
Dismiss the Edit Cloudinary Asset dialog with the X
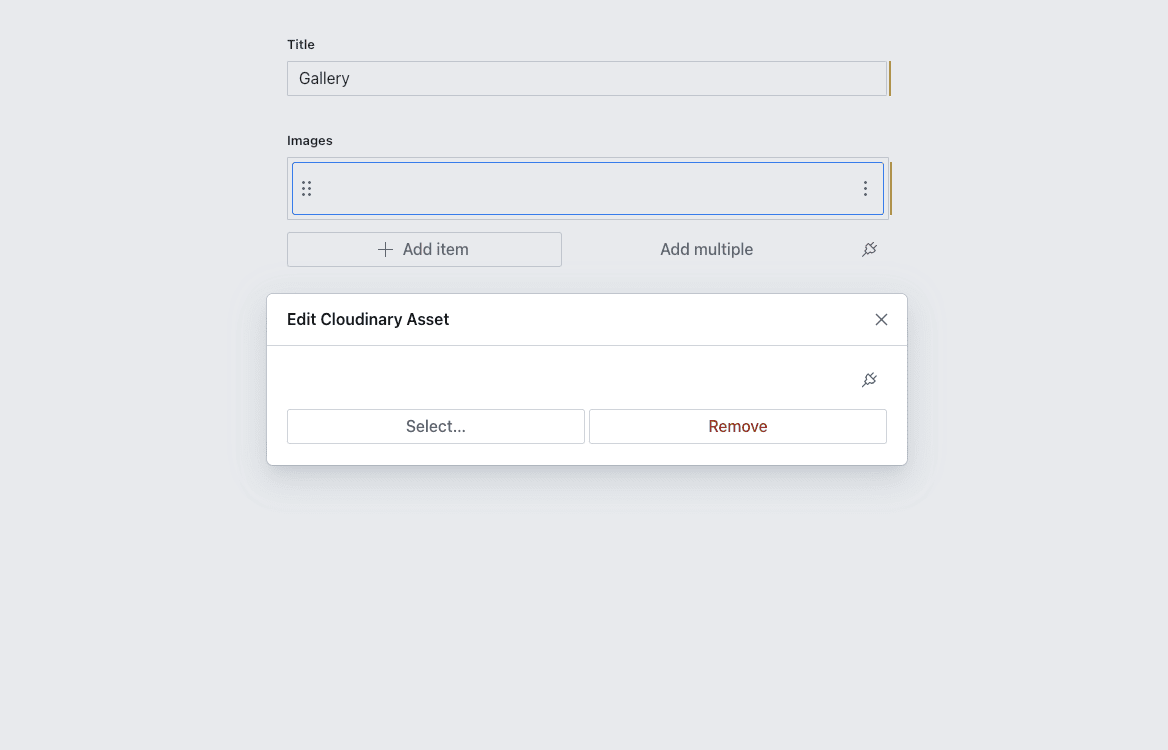(x=881, y=319)
